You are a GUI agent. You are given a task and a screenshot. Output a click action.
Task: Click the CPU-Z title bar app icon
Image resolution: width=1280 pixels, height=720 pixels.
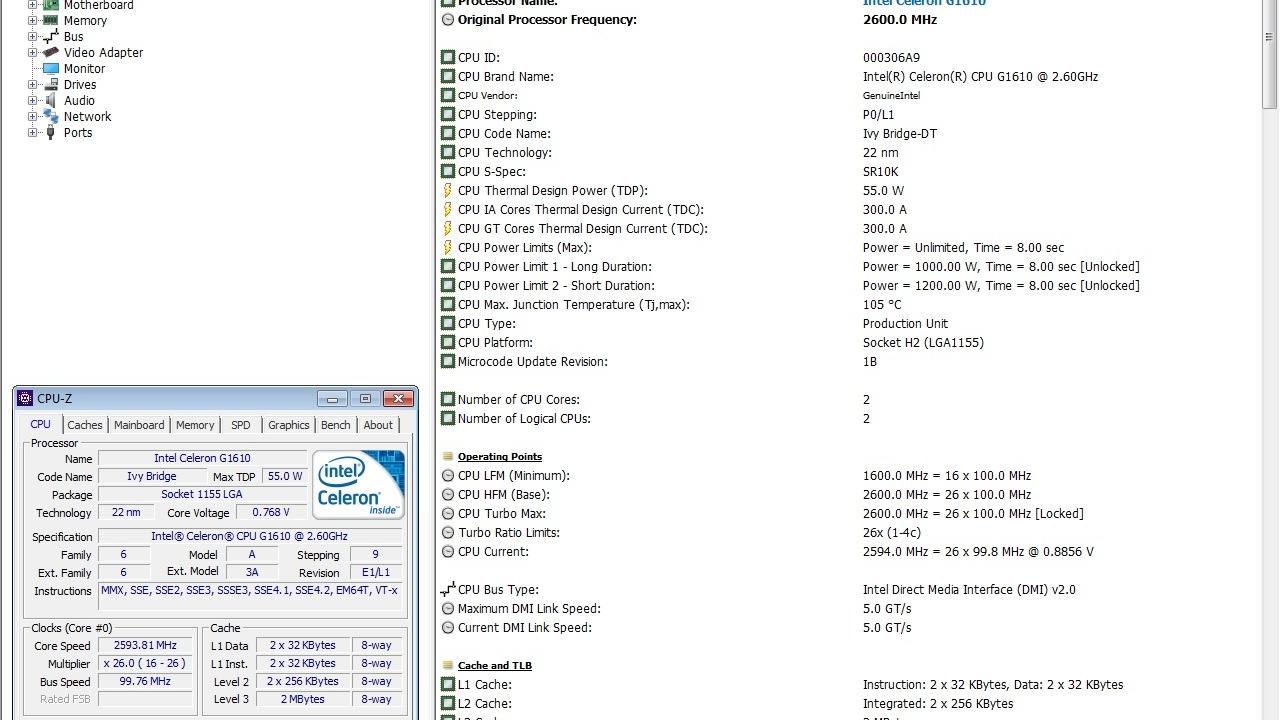tap(26, 398)
